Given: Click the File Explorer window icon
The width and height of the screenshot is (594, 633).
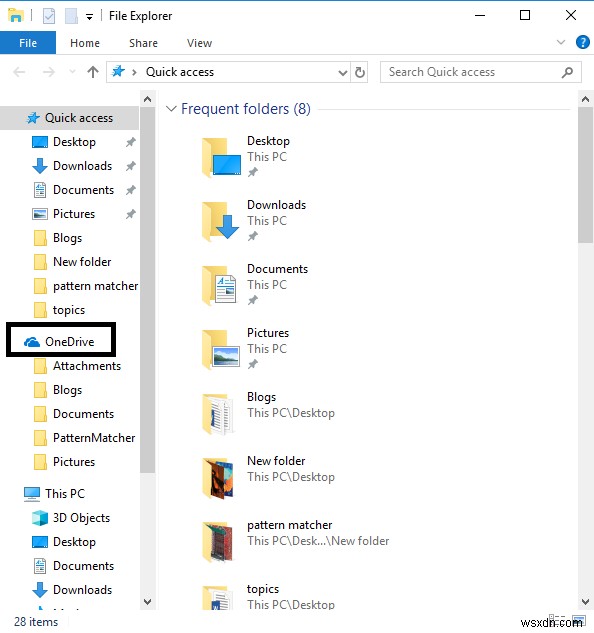Looking at the screenshot, I should tap(15, 15).
